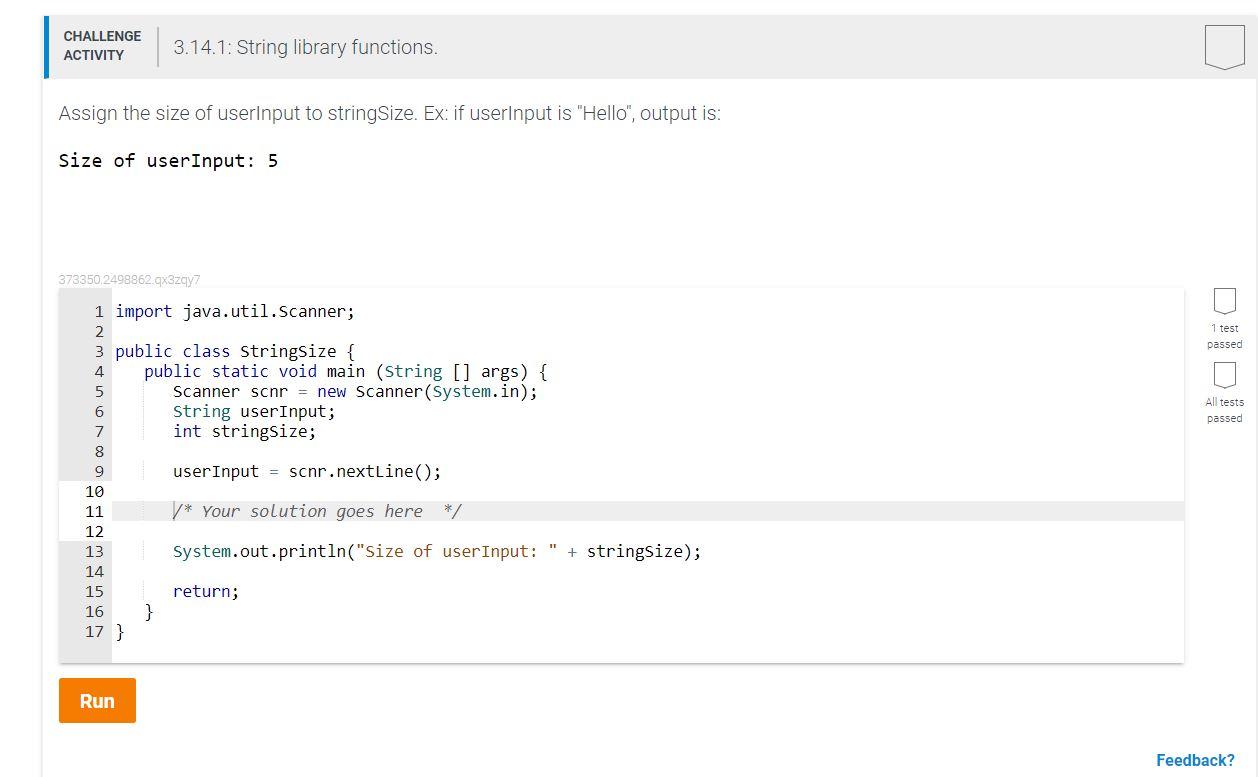1258x777 pixels.
Task: Click the String userInput declaration on line 6
Action: pyautogui.click(x=253, y=411)
